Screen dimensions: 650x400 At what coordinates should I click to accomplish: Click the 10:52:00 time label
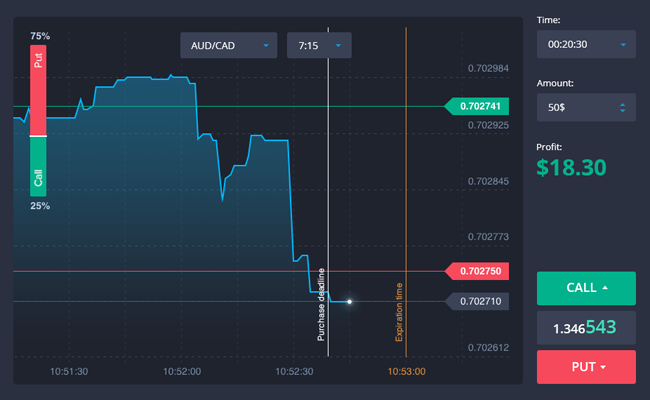click(x=182, y=371)
